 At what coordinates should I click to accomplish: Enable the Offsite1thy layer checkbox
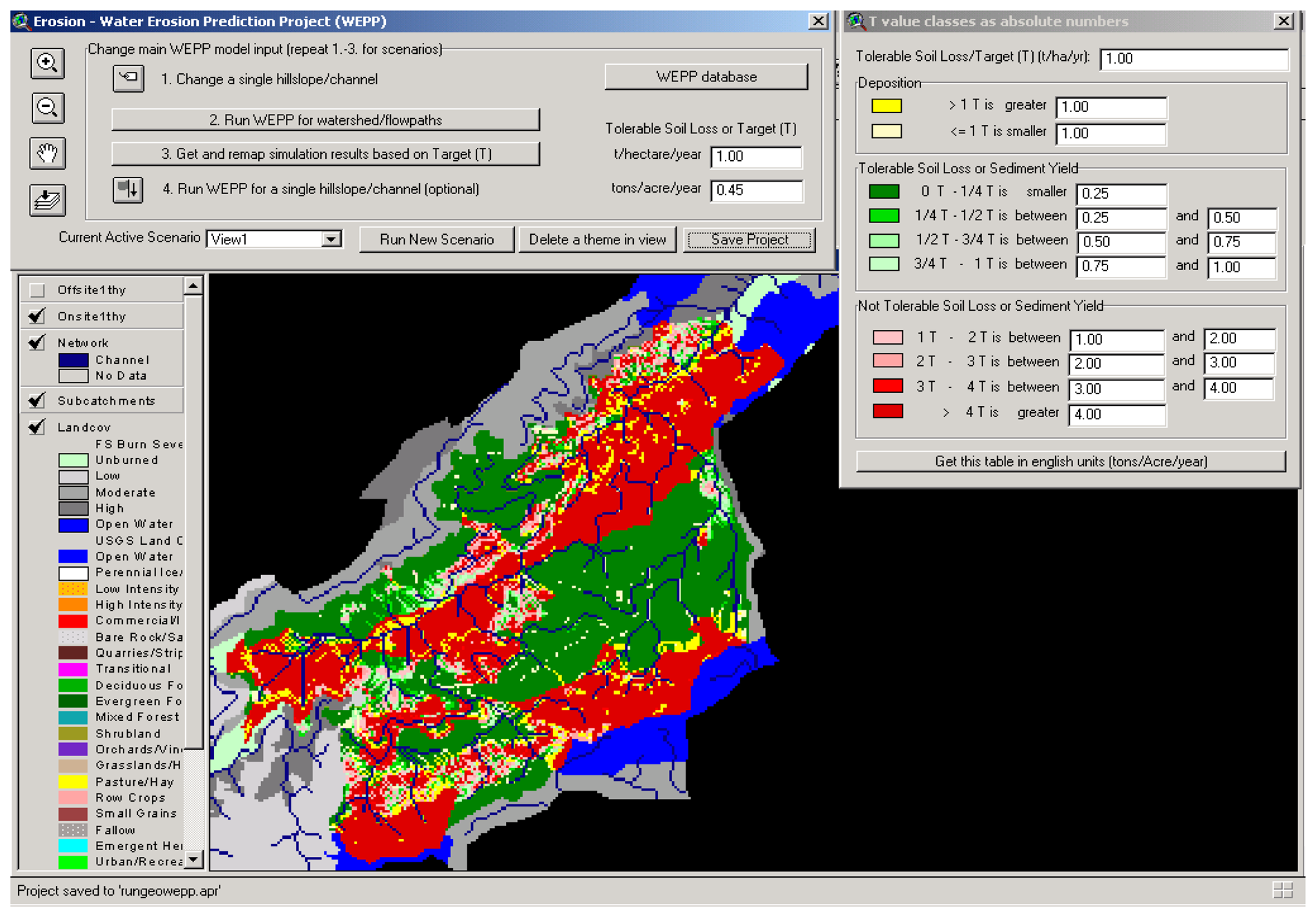[37, 290]
